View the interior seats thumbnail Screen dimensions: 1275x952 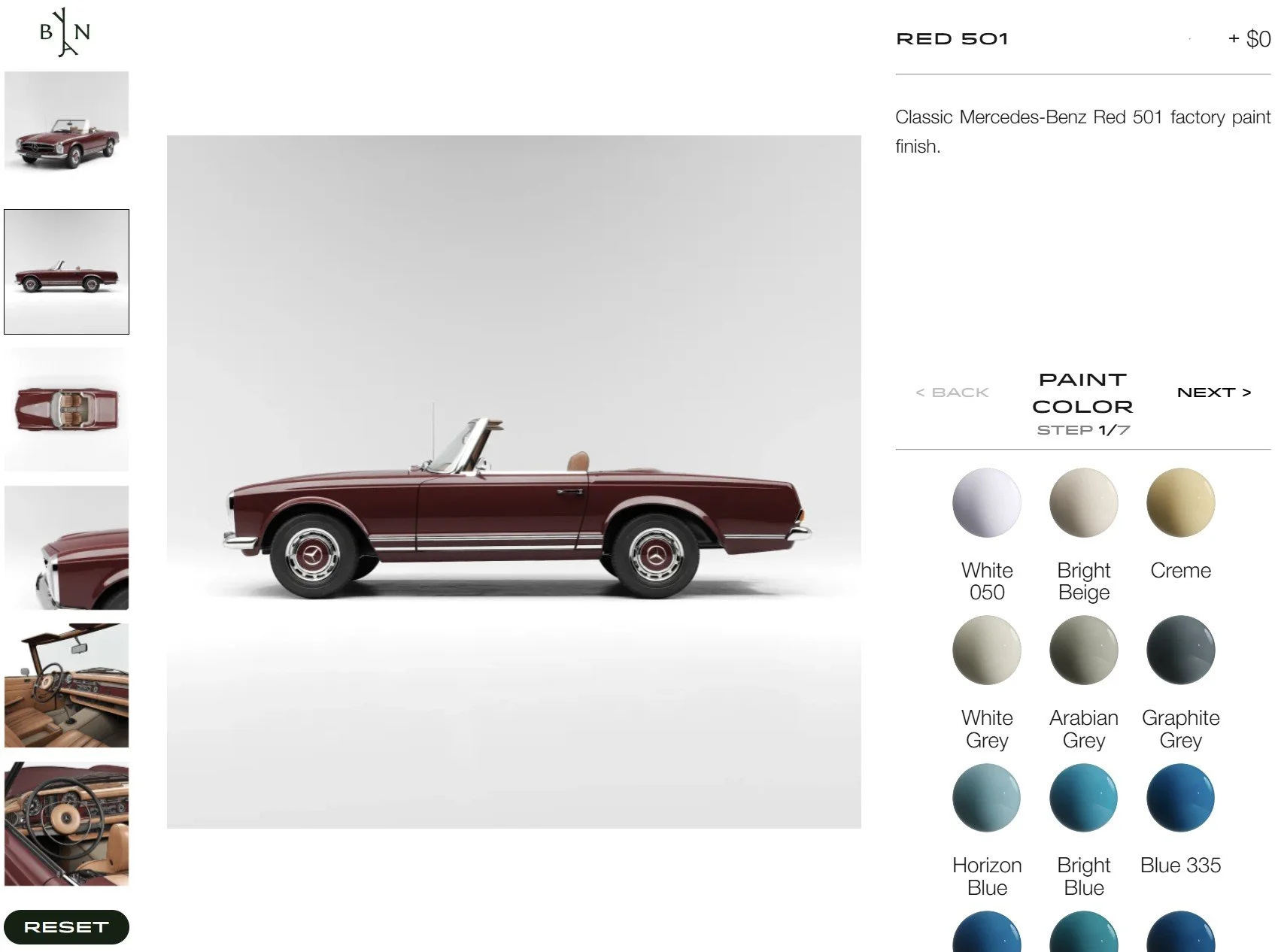[66, 685]
